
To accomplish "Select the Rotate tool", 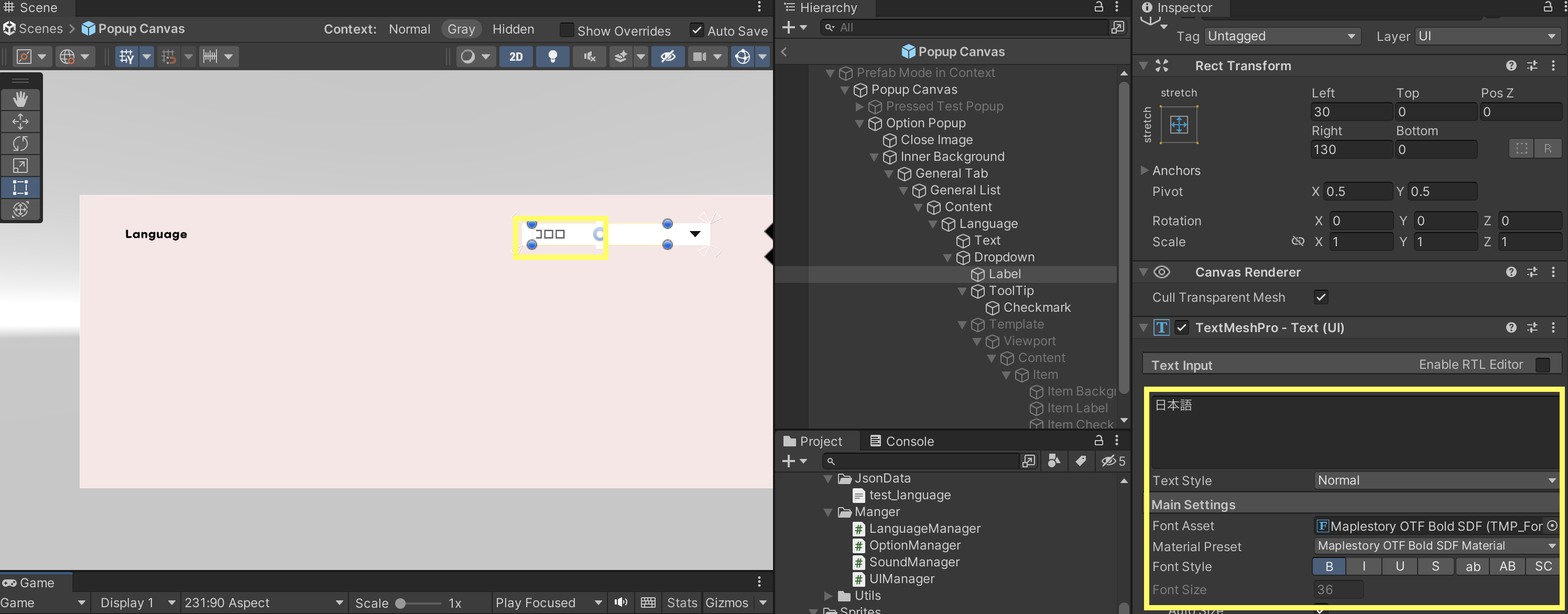I will point(20,144).
